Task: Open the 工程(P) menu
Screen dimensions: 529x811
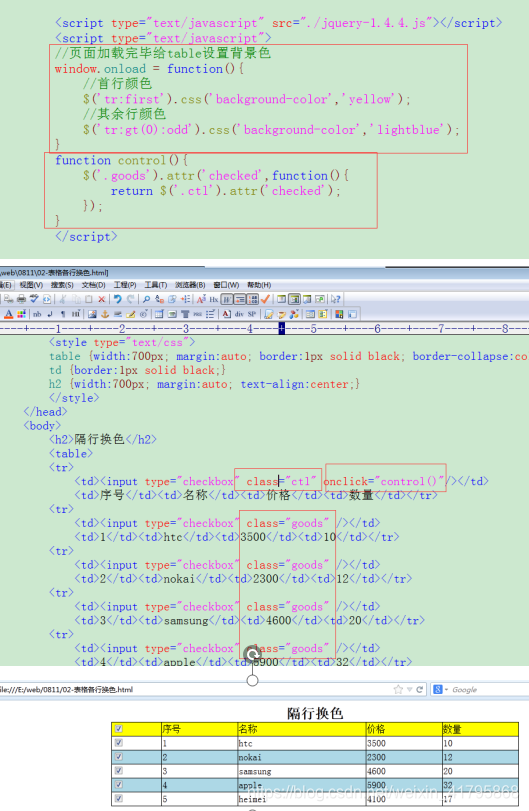Action: (125, 285)
